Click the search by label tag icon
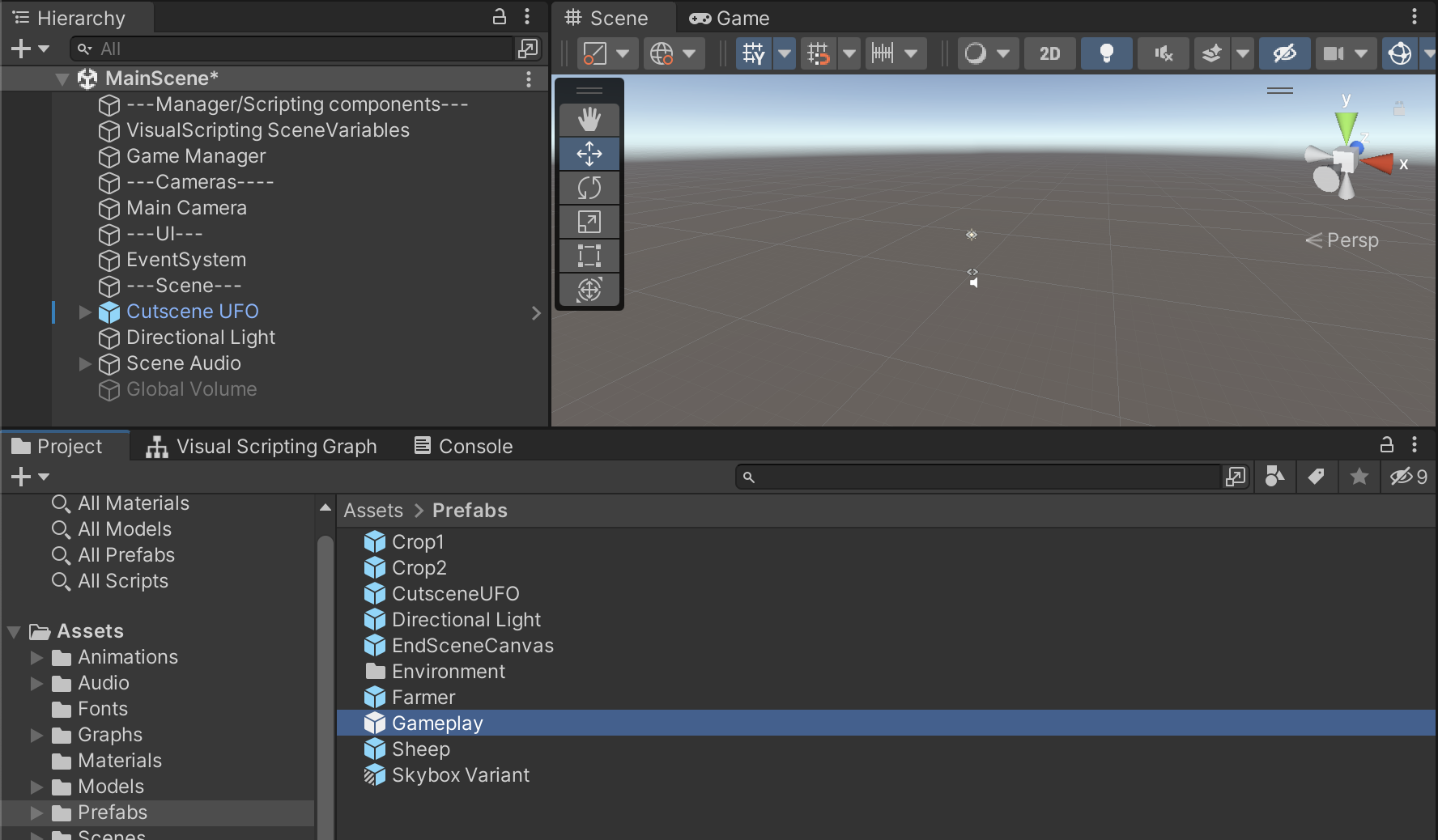This screenshot has height=840, width=1438. click(x=1317, y=477)
